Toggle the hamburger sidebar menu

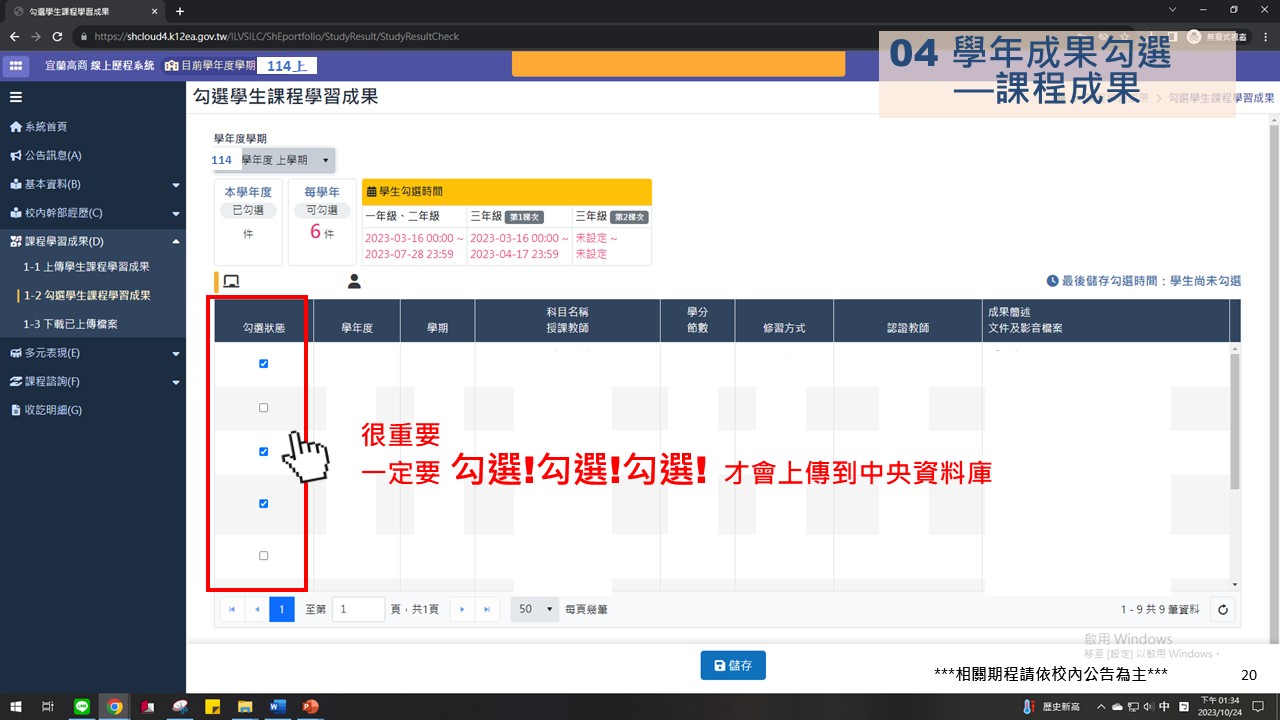(16, 97)
